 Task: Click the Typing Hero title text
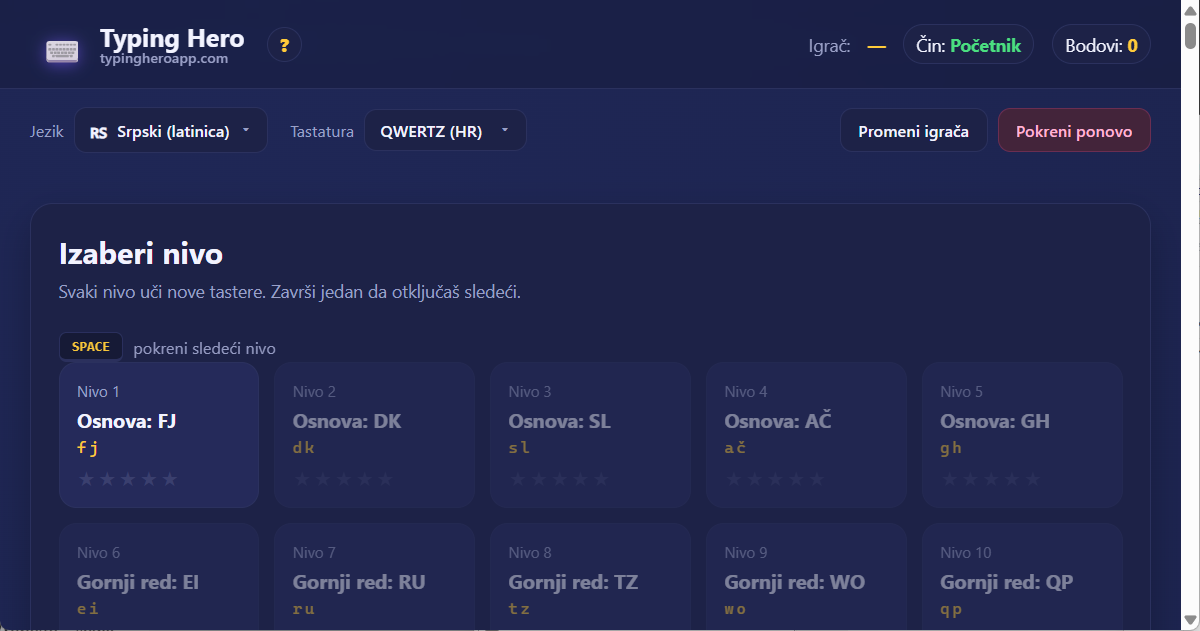pyautogui.click(x=172, y=38)
